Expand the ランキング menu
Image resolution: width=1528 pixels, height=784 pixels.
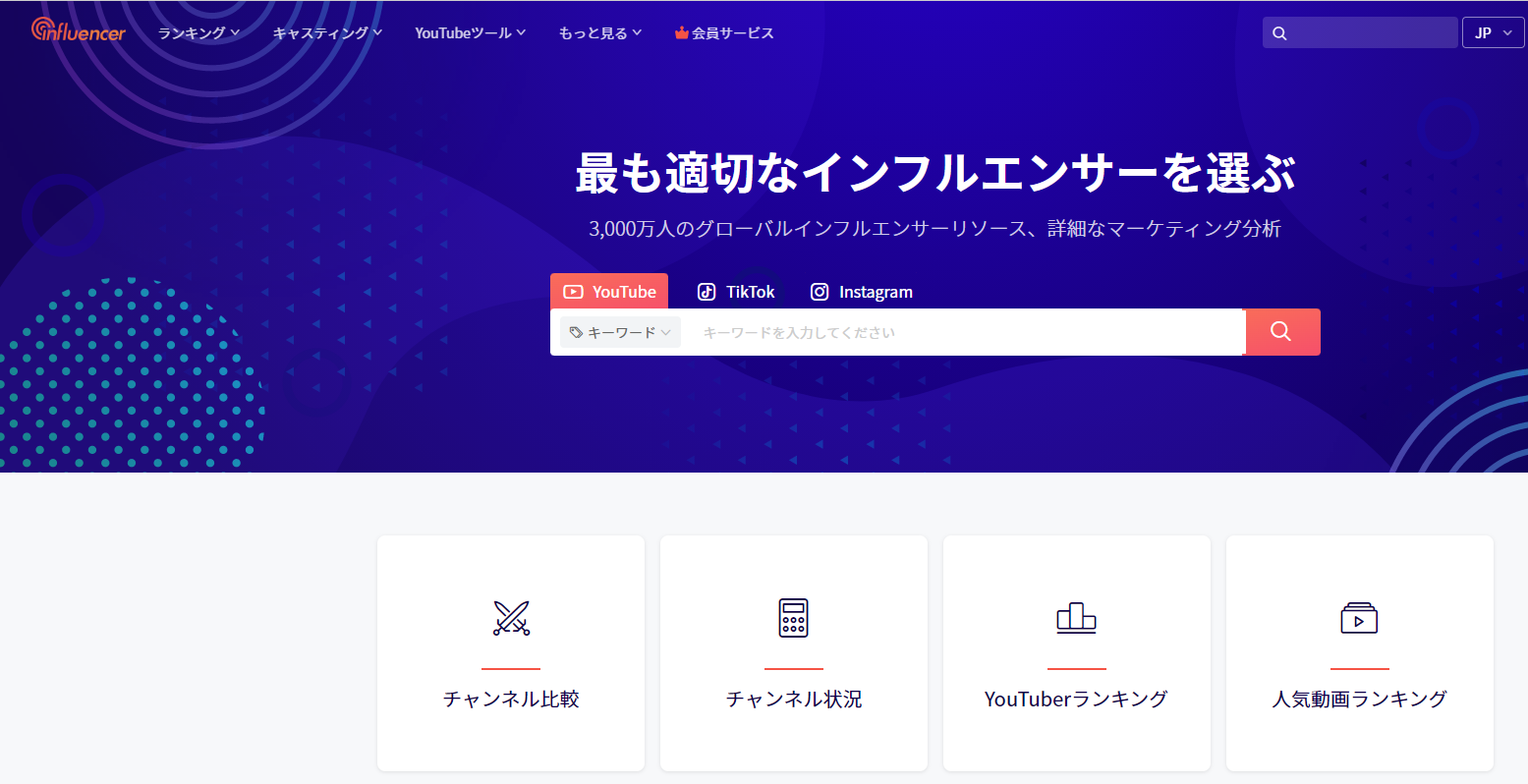pyautogui.click(x=198, y=33)
